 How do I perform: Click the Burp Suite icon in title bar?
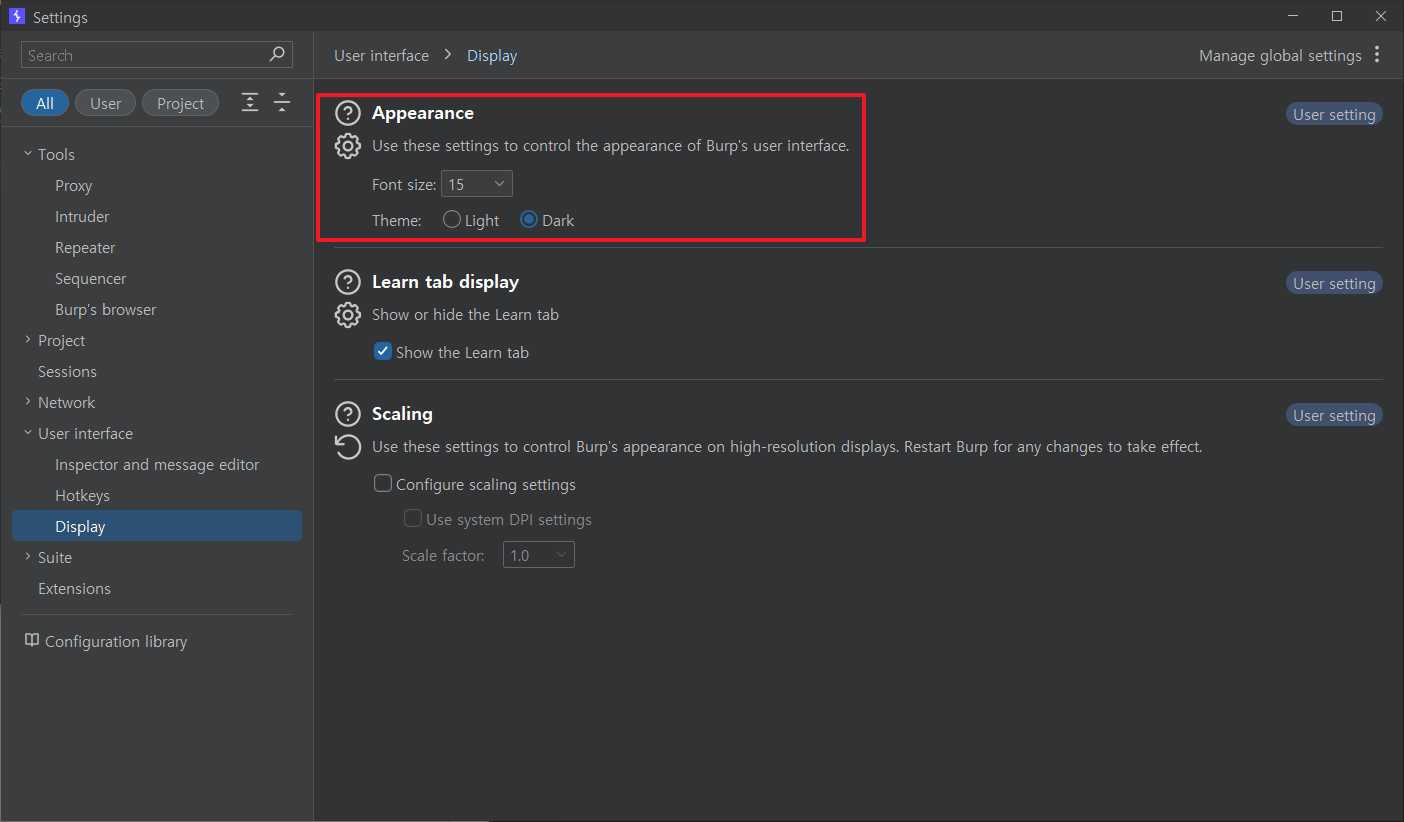16,17
